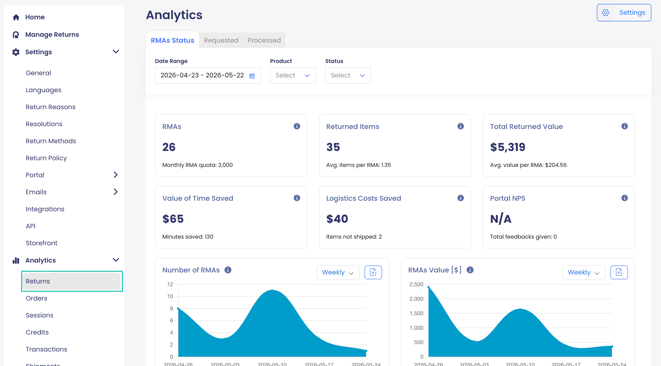Click the Value of Time Saved $65
The image size is (661, 366).
click(173, 219)
